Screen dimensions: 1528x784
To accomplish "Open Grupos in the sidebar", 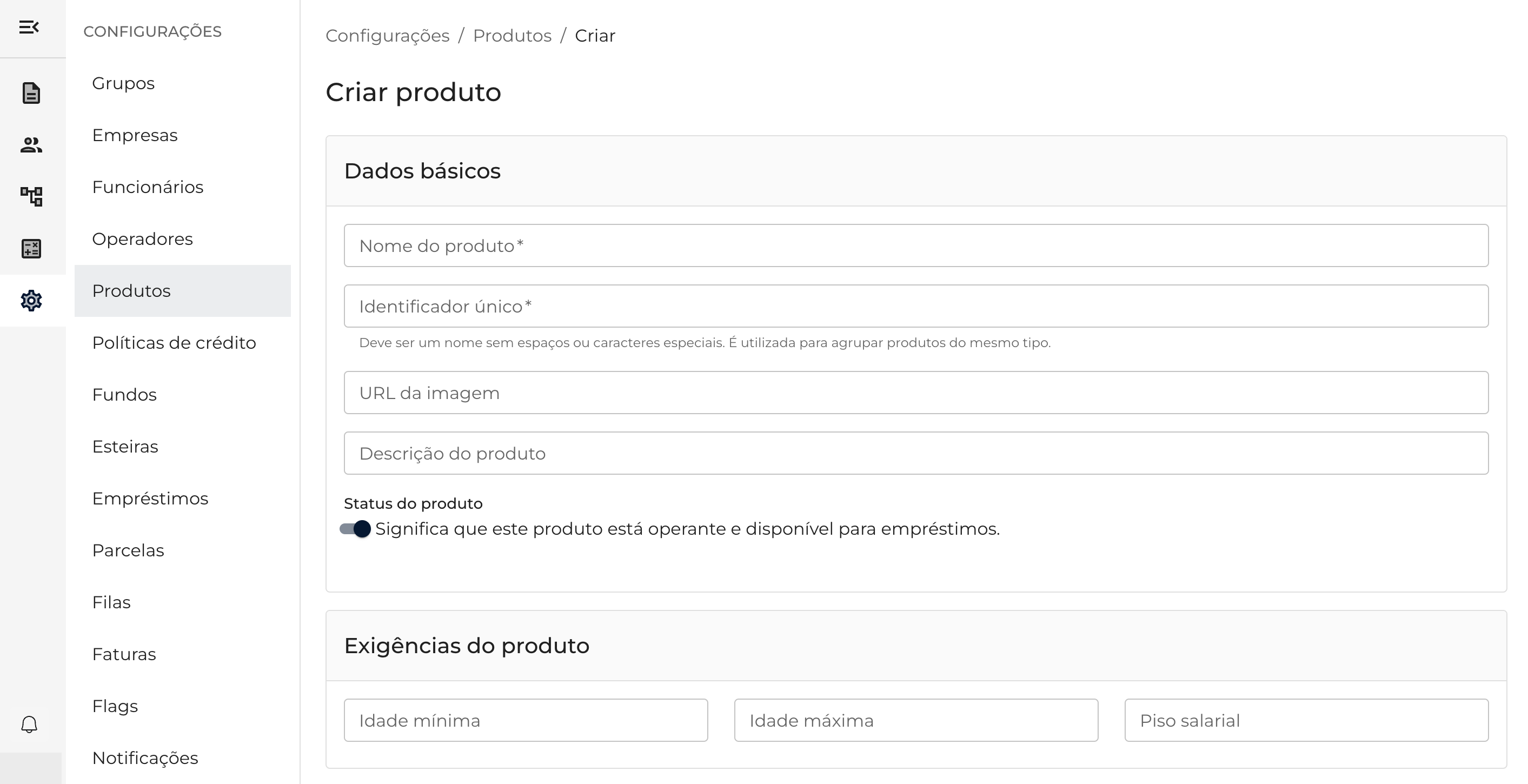I will (x=123, y=83).
